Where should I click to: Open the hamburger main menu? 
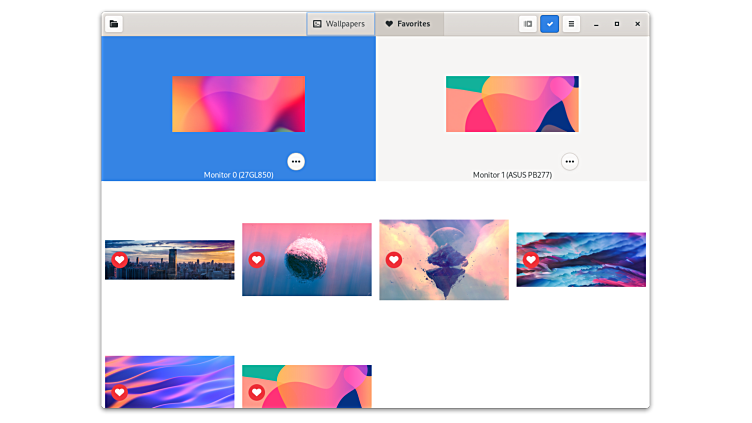tap(571, 24)
